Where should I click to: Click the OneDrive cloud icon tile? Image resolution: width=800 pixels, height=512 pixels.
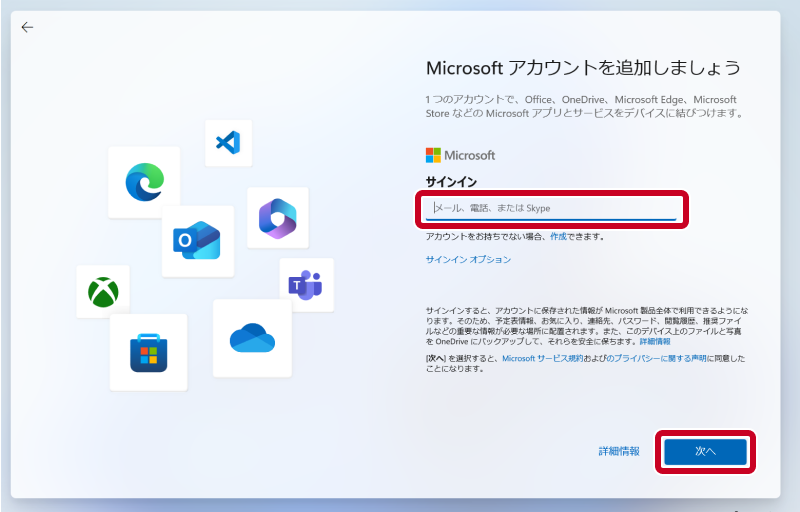coord(253,339)
